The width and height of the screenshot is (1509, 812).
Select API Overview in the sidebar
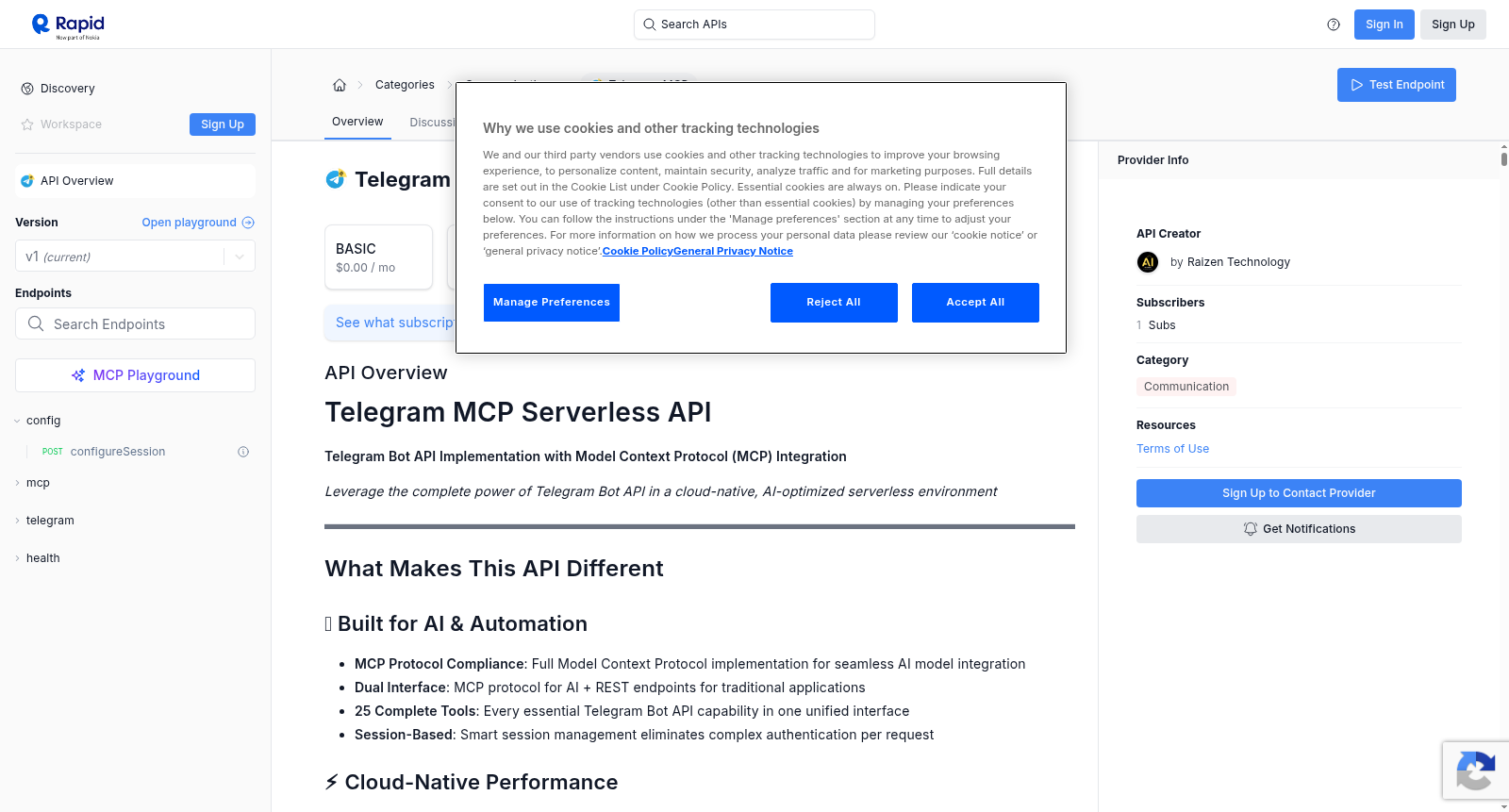click(135, 181)
